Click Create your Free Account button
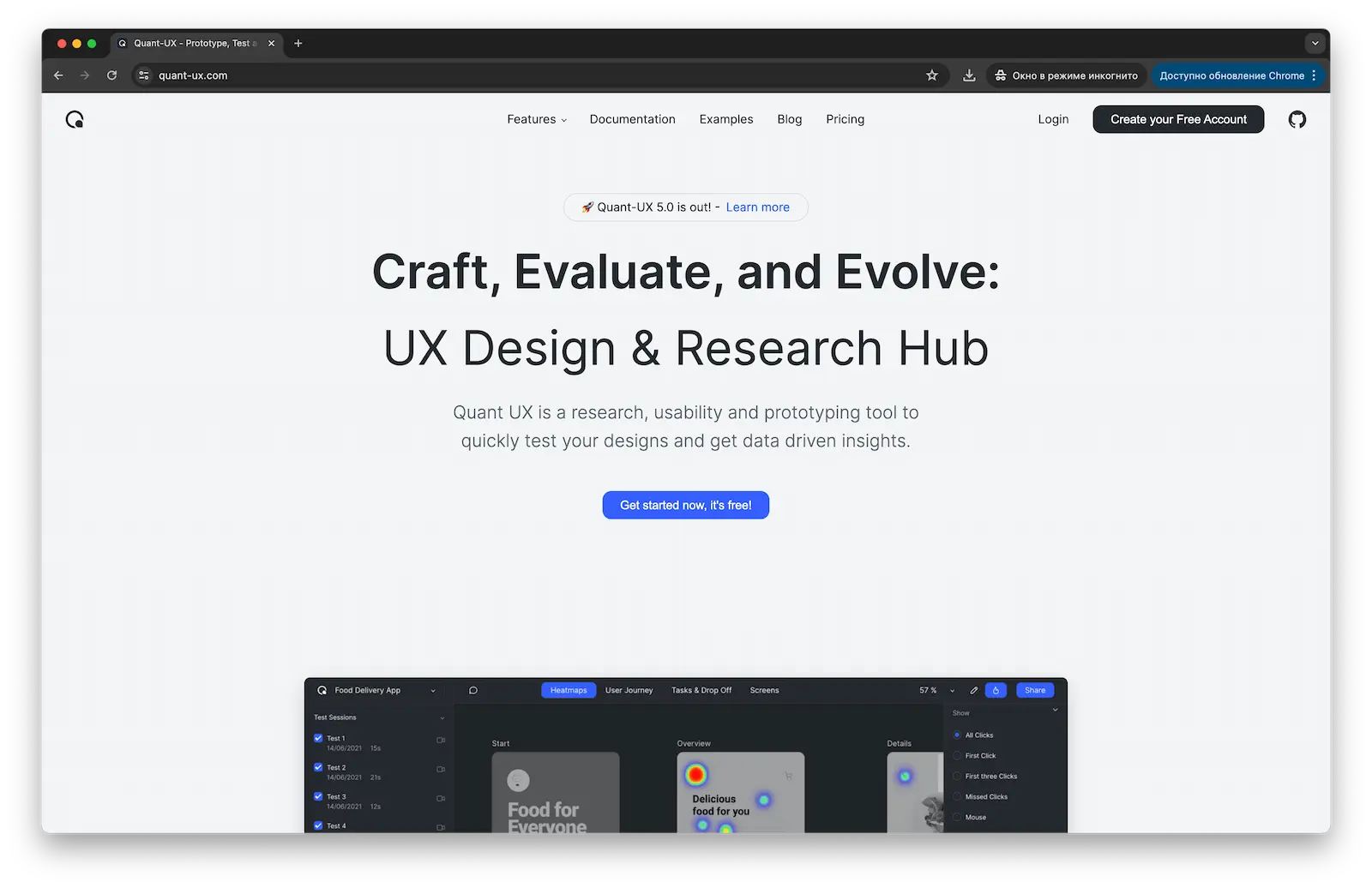 click(x=1178, y=119)
